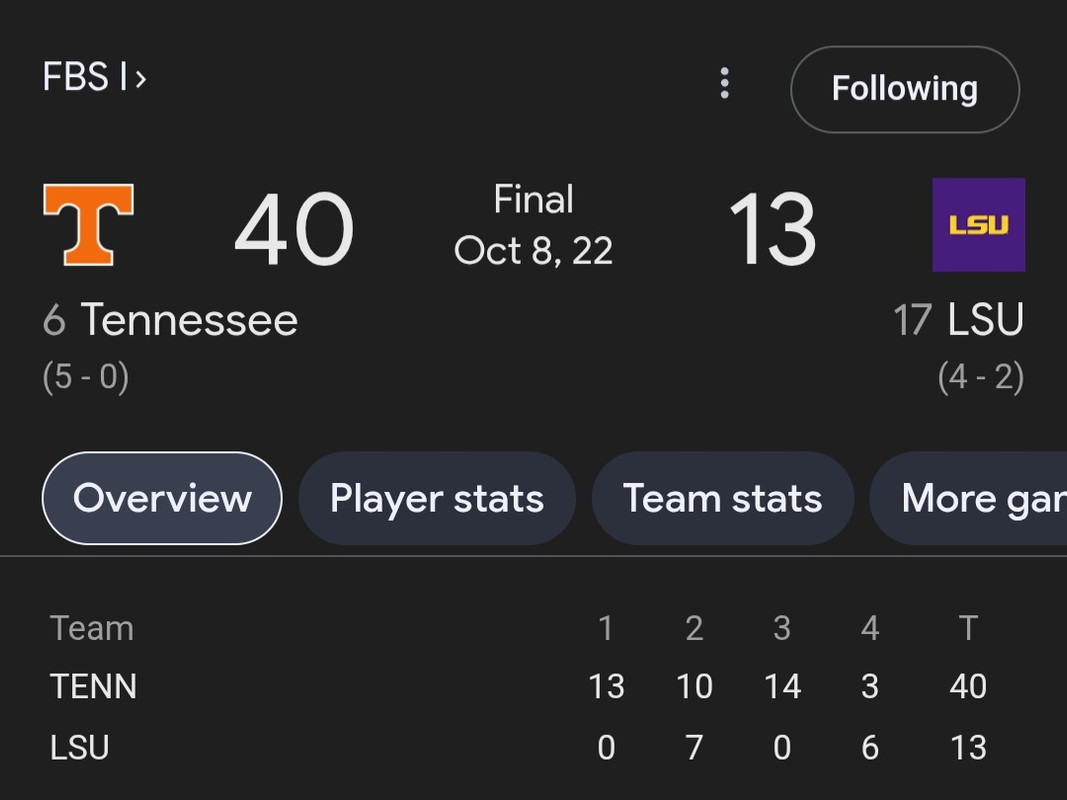Click Tennessee's score of 40
The height and width of the screenshot is (800, 1067).
294,230
